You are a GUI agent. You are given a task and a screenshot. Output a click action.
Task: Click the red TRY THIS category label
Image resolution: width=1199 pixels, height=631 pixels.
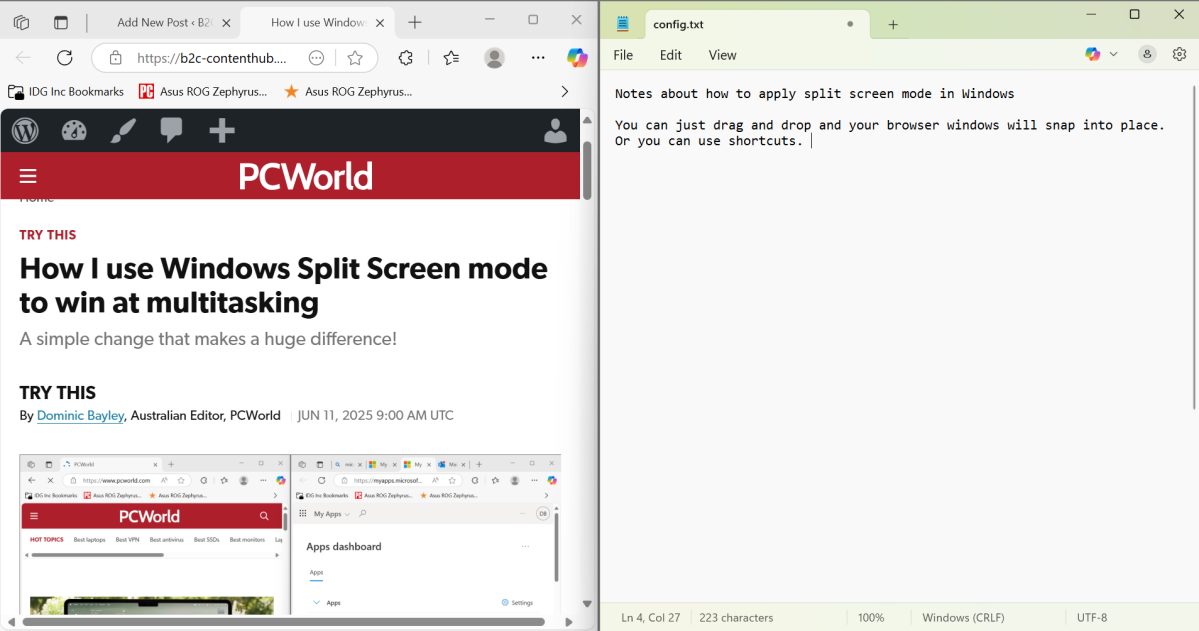click(47, 235)
